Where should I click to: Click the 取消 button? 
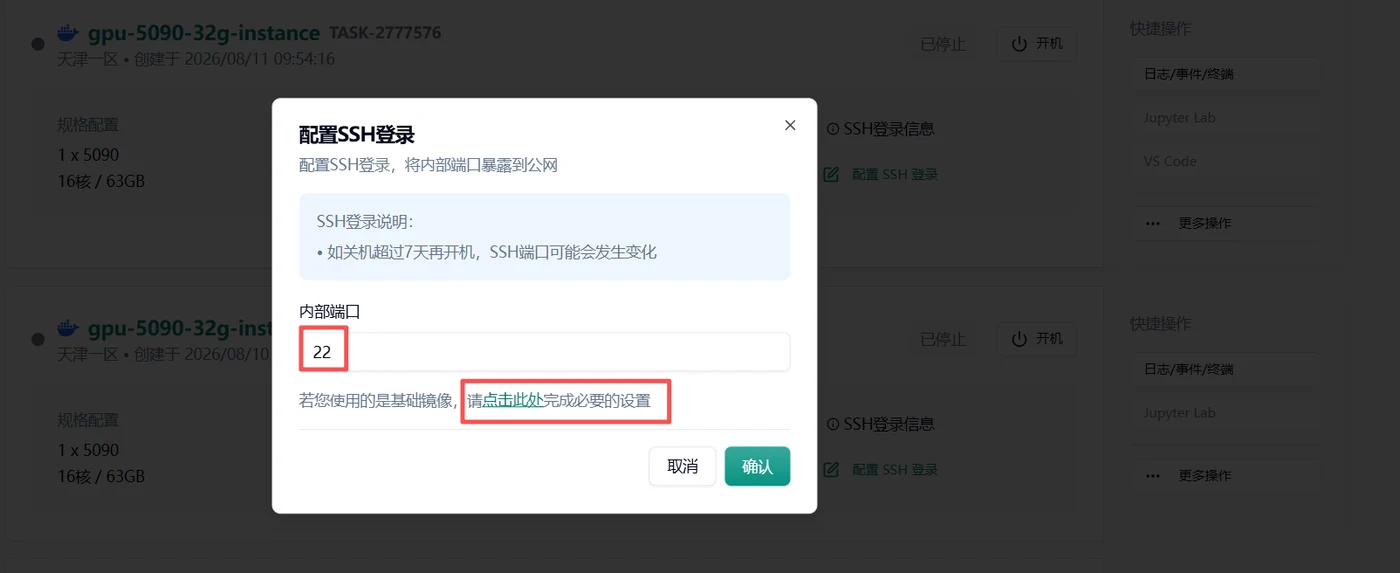(x=682, y=466)
